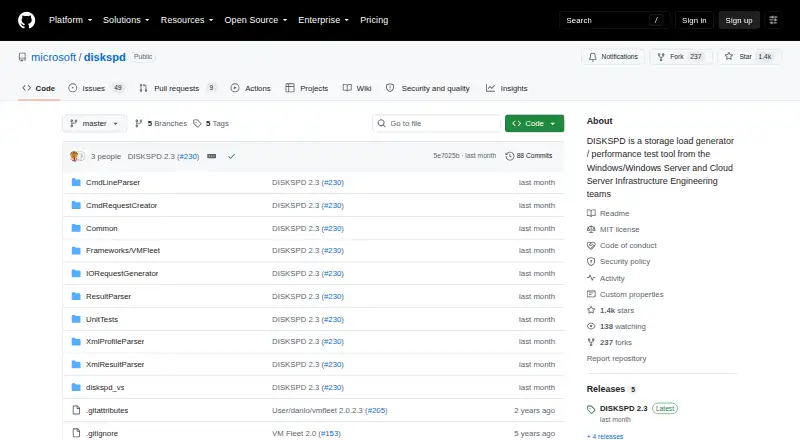Open the Resources dropdown
The width and height of the screenshot is (800, 440).
187,20
